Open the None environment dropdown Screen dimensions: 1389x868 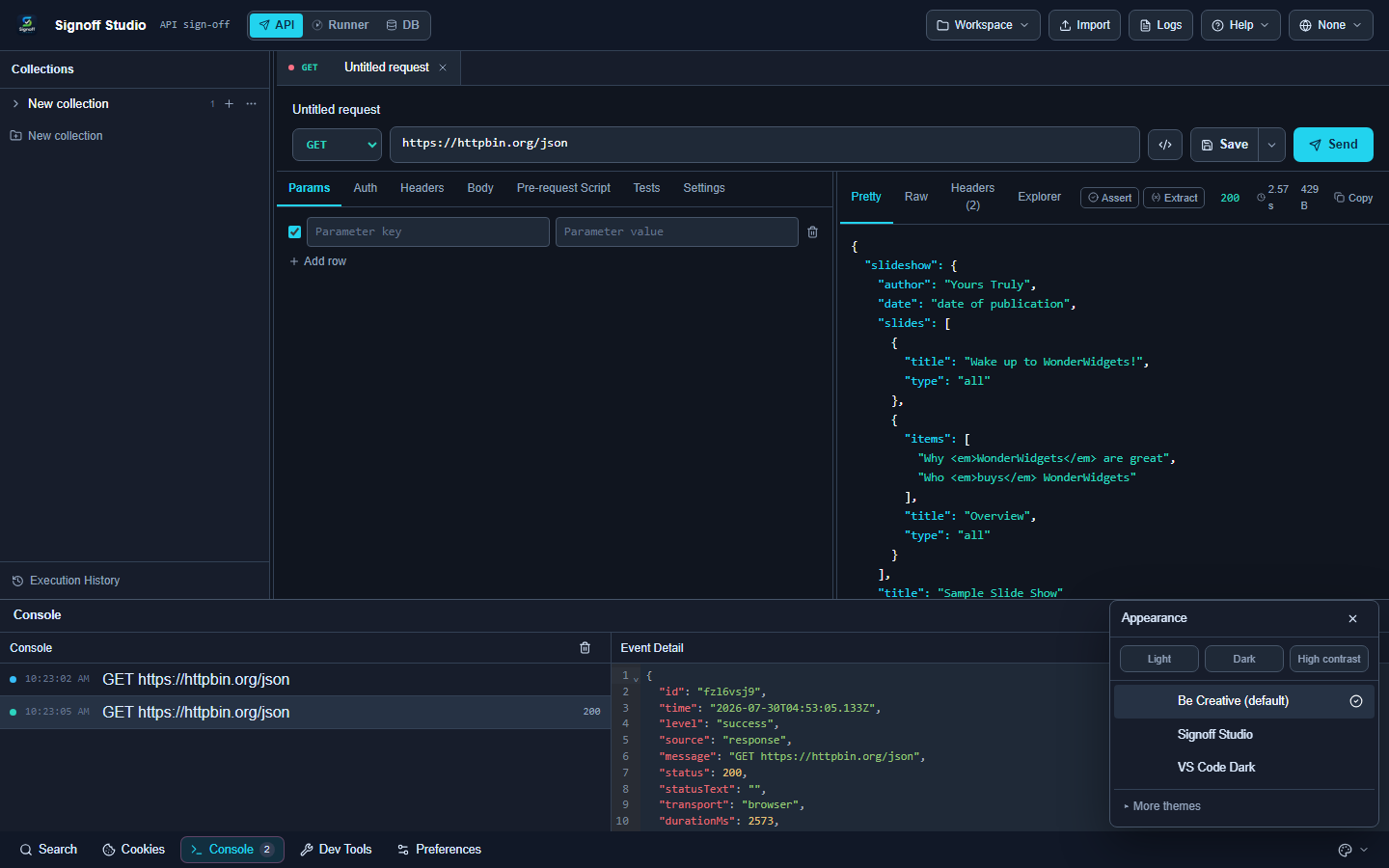tap(1331, 25)
